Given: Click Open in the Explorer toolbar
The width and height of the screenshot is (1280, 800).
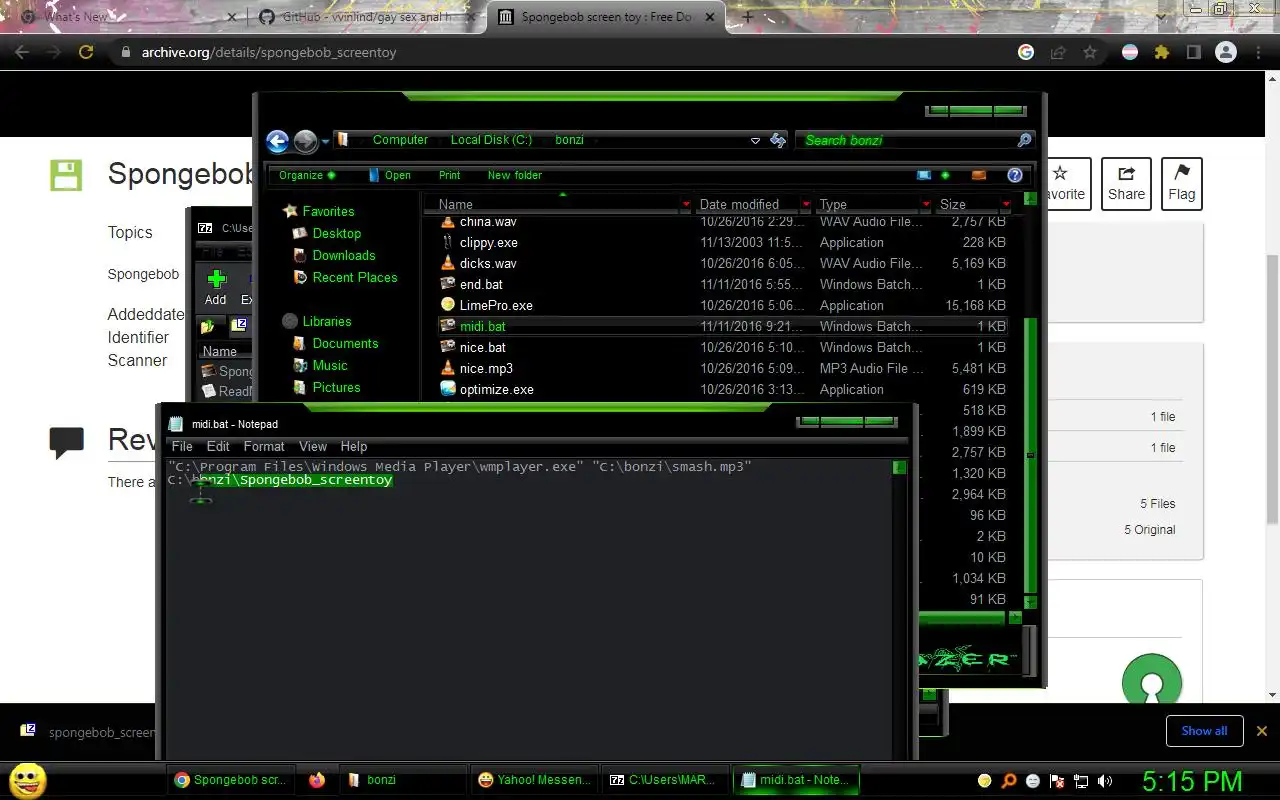Looking at the screenshot, I should 390,175.
